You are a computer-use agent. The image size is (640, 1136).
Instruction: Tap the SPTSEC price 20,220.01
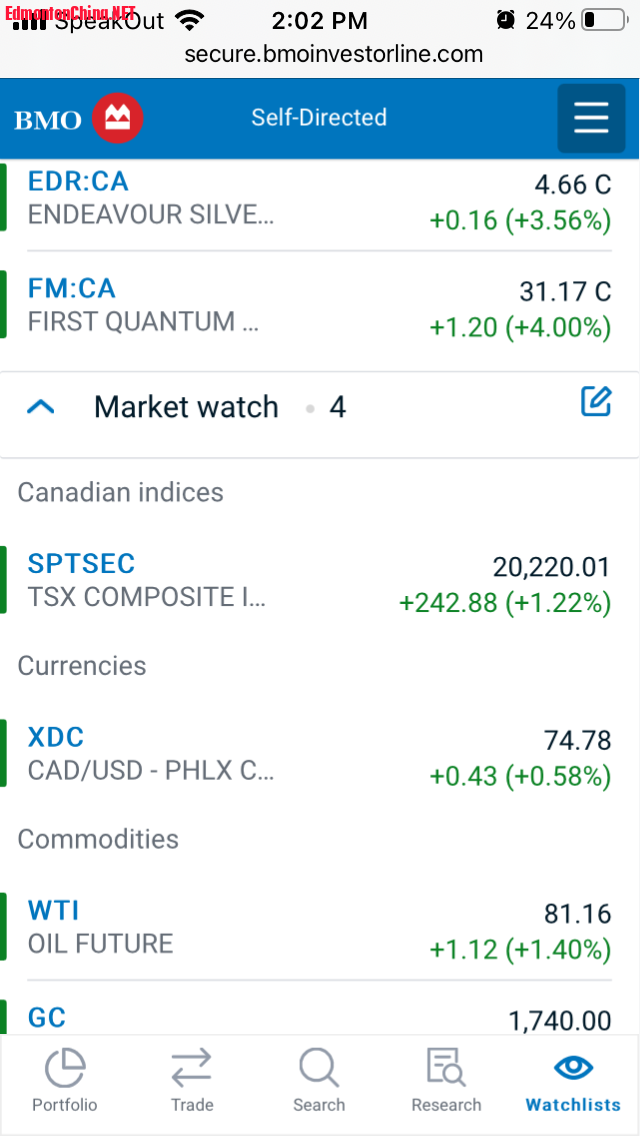[x=551, y=567]
